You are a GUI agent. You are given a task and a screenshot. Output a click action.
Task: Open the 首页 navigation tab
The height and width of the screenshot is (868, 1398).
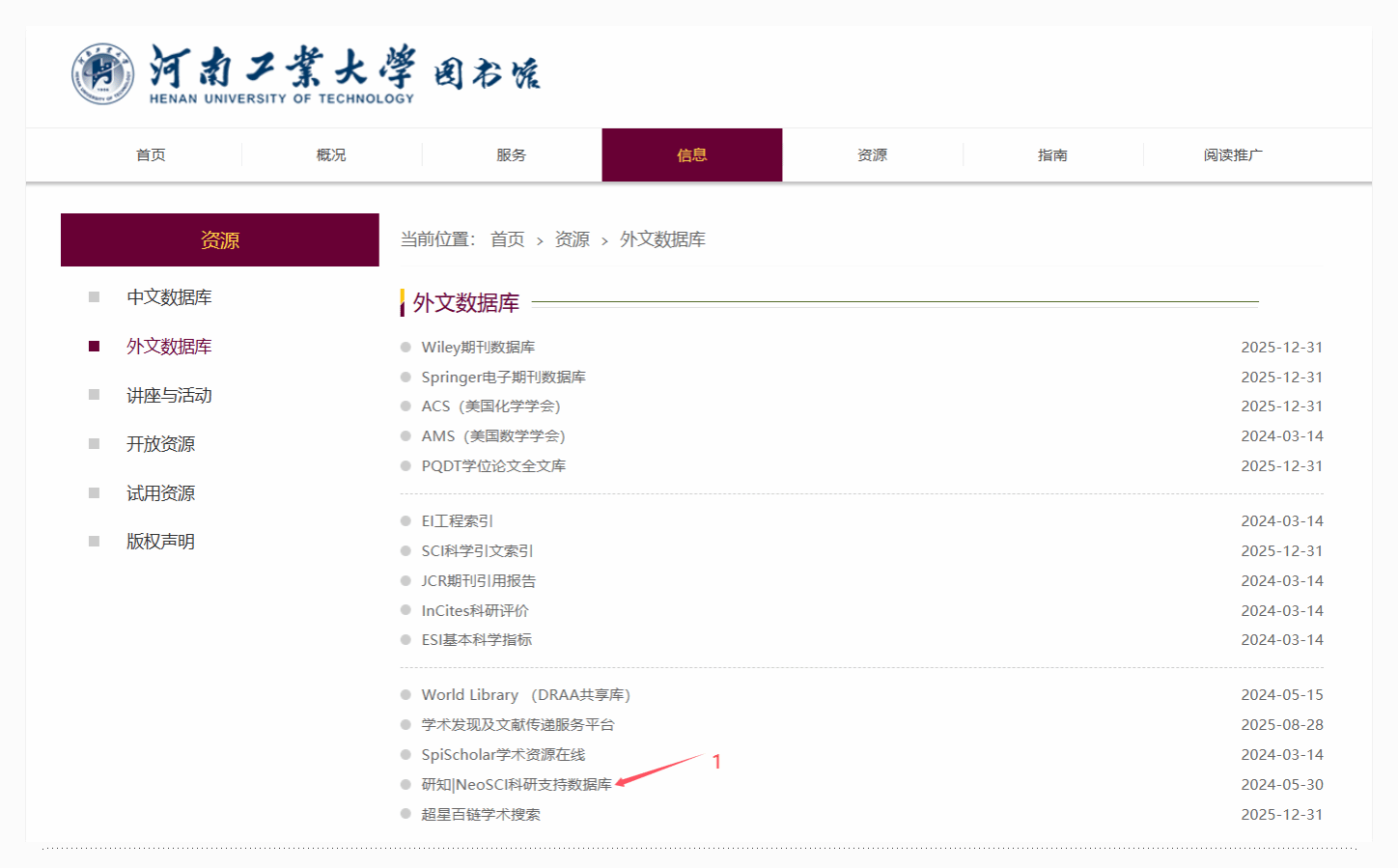tap(151, 154)
